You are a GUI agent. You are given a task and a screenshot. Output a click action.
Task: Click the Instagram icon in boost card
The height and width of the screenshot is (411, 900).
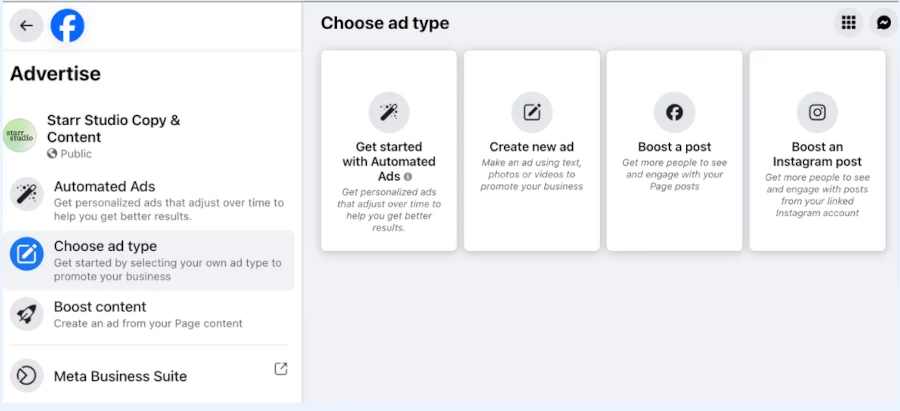point(817,113)
